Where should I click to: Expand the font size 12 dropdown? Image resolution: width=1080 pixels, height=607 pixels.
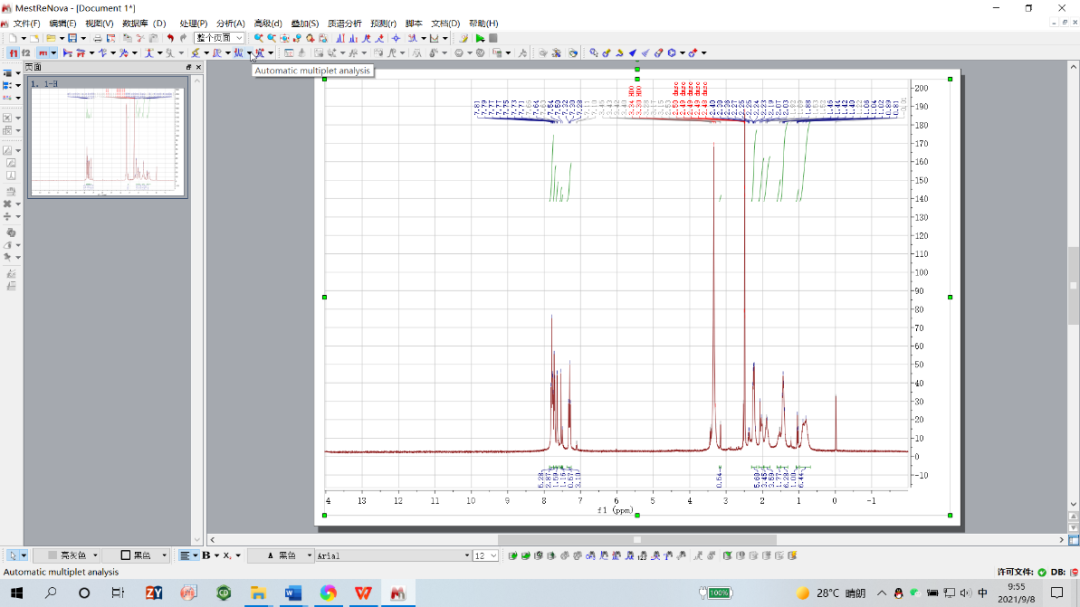493,555
